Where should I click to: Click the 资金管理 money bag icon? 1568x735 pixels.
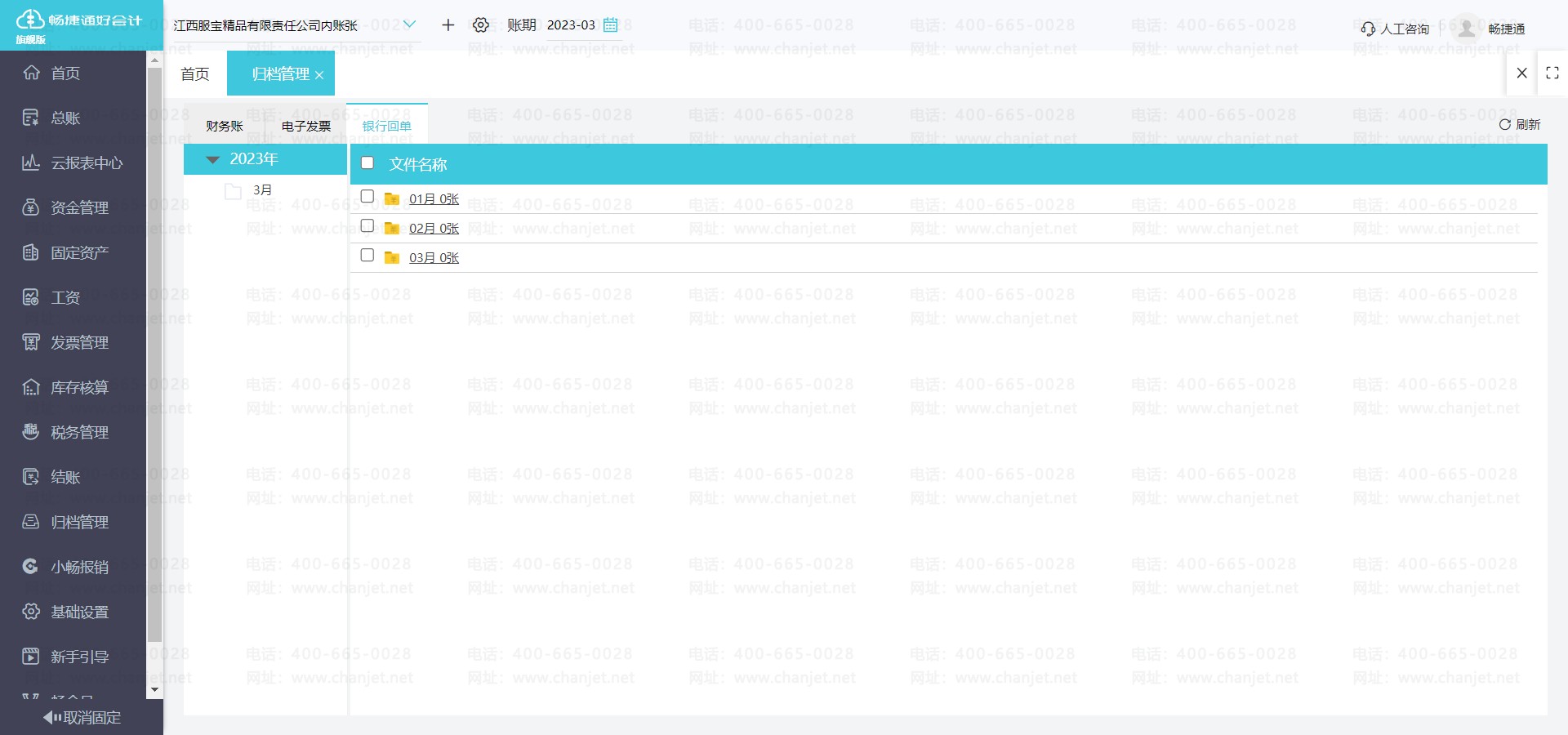click(30, 207)
